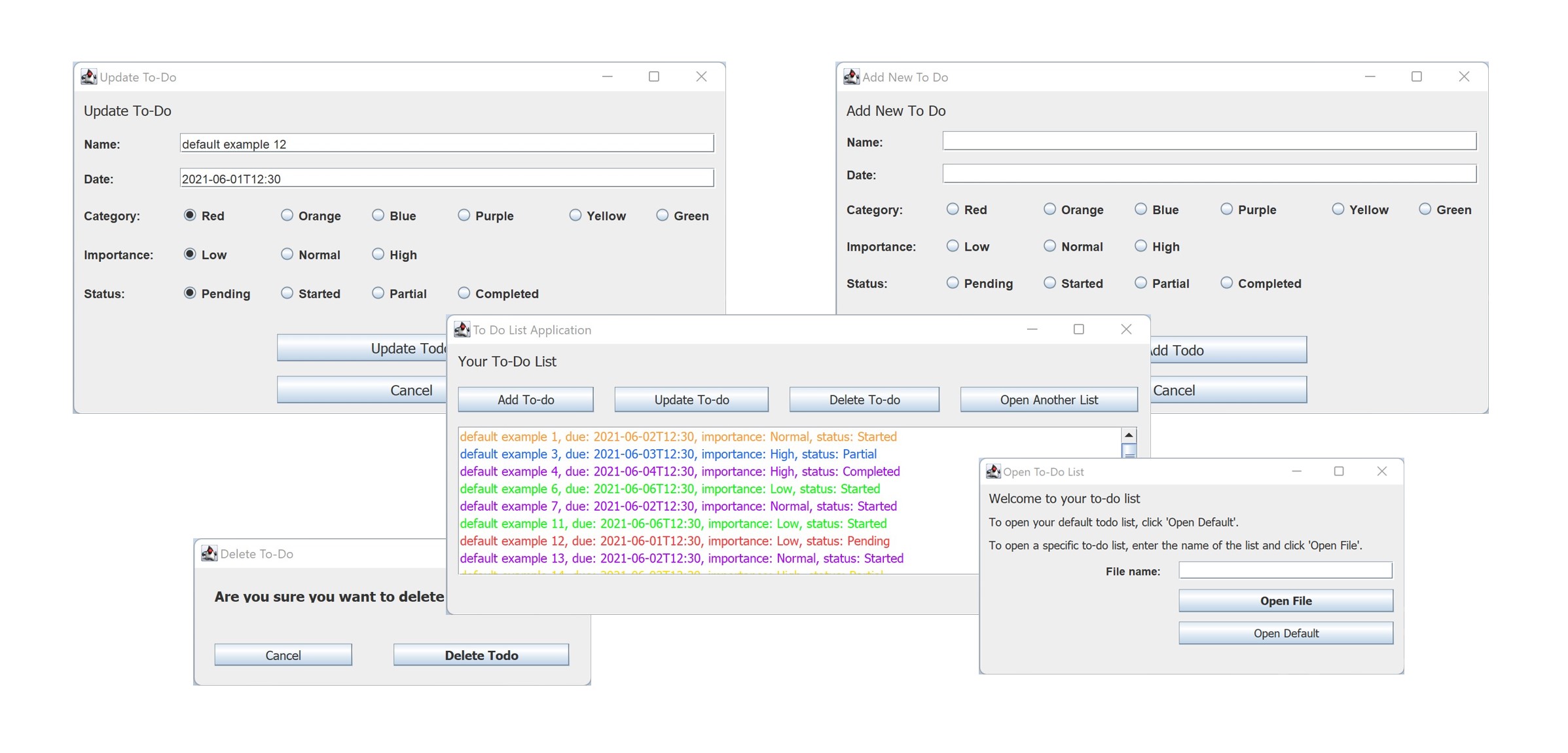Click the app icon in Add New To Do title bar
The image size is (1568, 753).
[x=851, y=77]
